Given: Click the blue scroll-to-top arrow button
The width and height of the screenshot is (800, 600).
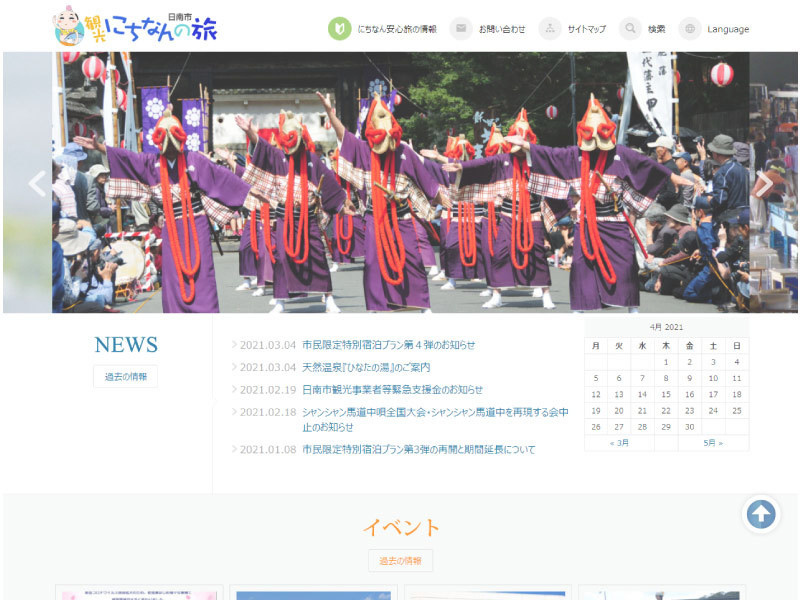Looking at the screenshot, I should (x=761, y=515).
